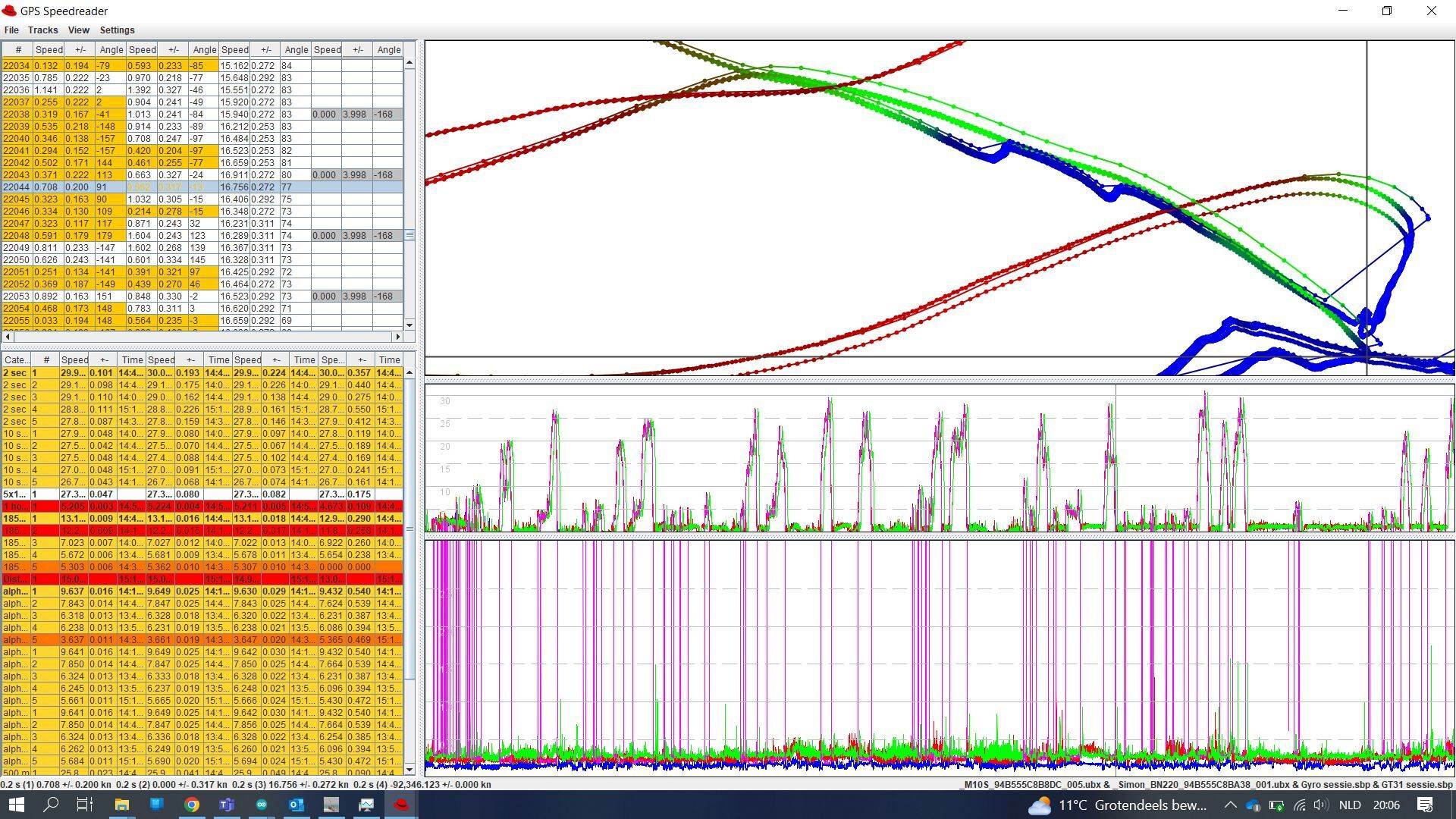Select point row 22044 in the table
1456x819 pixels.
tap(17, 187)
